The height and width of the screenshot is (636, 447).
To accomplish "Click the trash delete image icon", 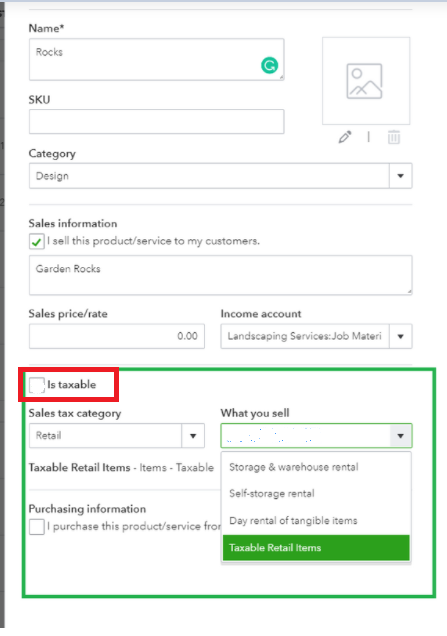I will [393, 137].
